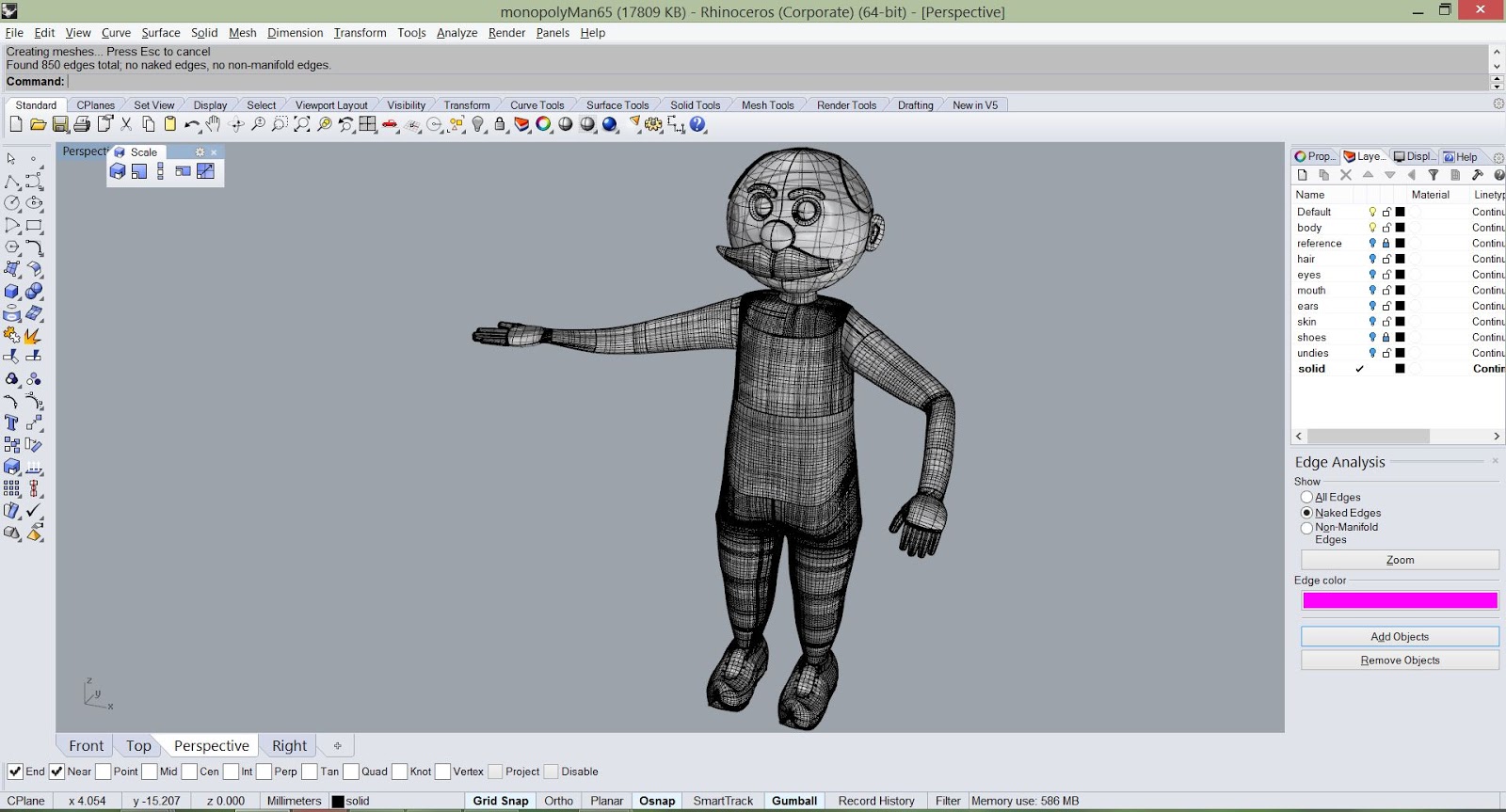Click the Remove Objects button

click(1400, 661)
